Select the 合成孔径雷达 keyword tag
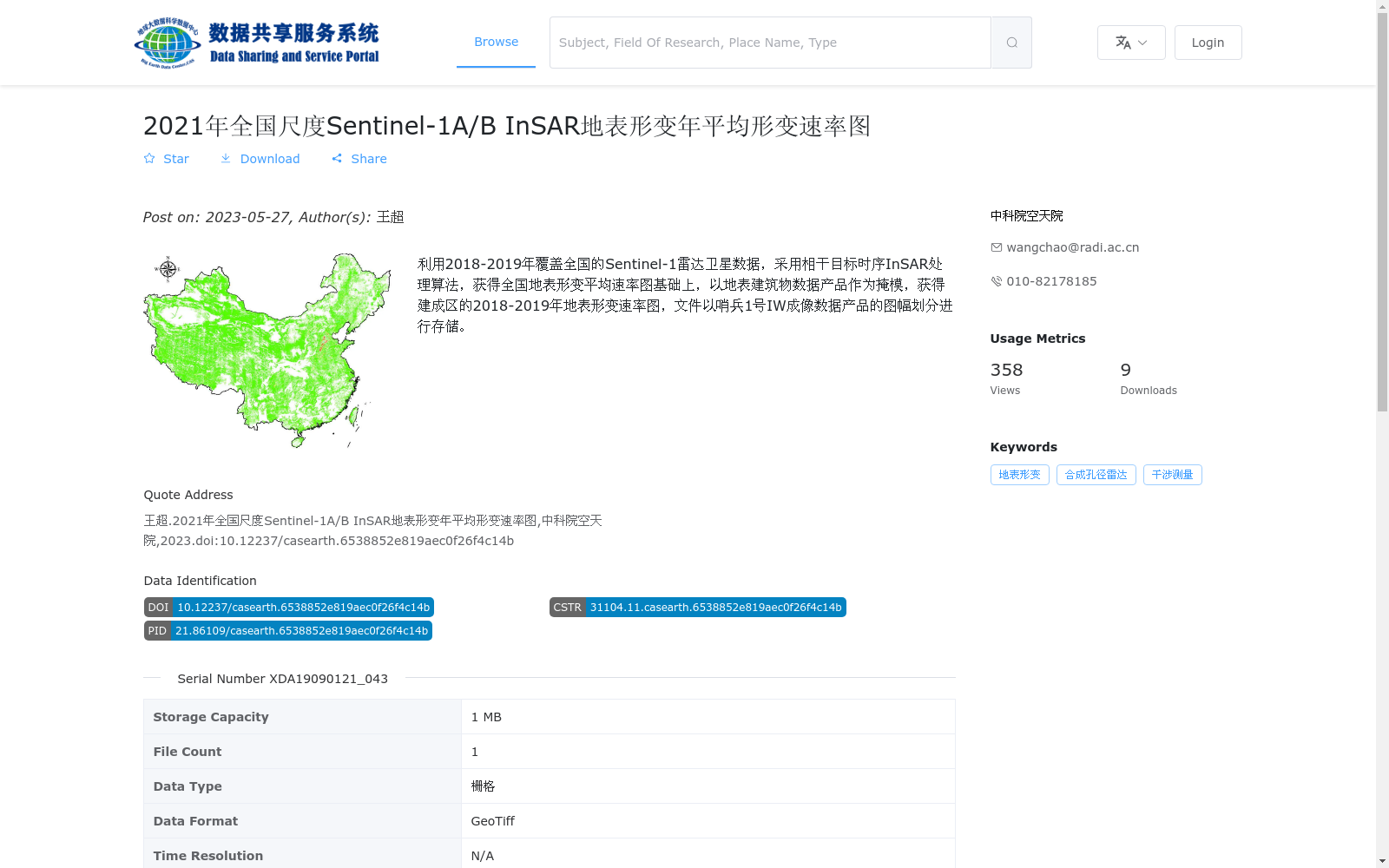1389x868 pixels. (1096, 475)
